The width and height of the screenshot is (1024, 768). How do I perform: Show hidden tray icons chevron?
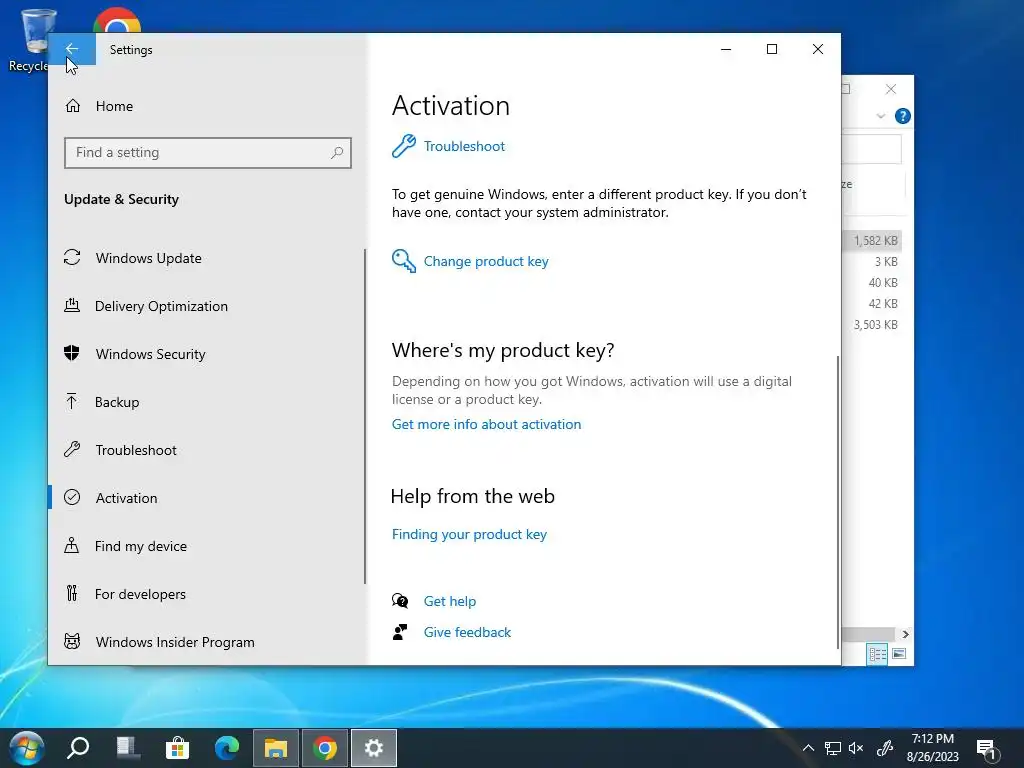pyautogui.click(x=808, y=748)
